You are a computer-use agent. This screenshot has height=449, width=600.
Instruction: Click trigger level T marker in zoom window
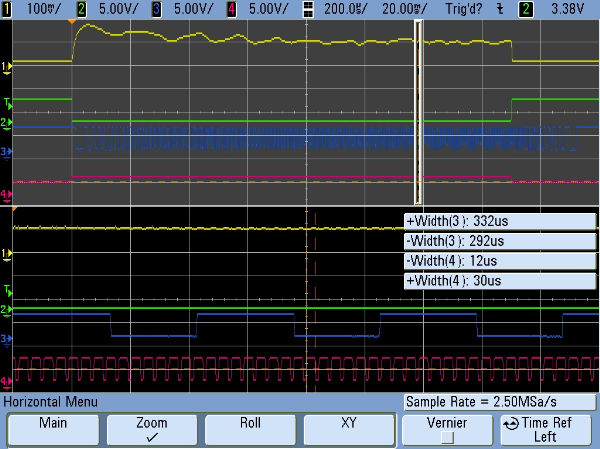[8, 291]
